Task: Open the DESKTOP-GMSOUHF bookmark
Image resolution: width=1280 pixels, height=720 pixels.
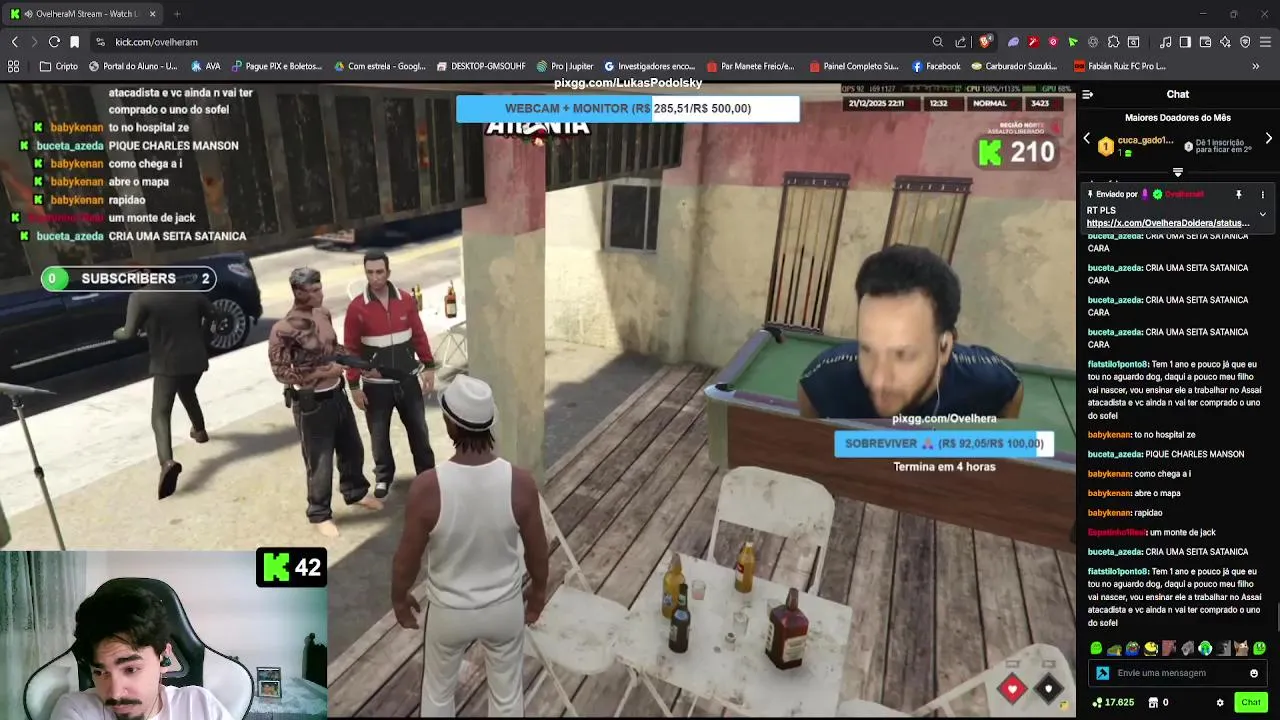Action: point(481,66)
